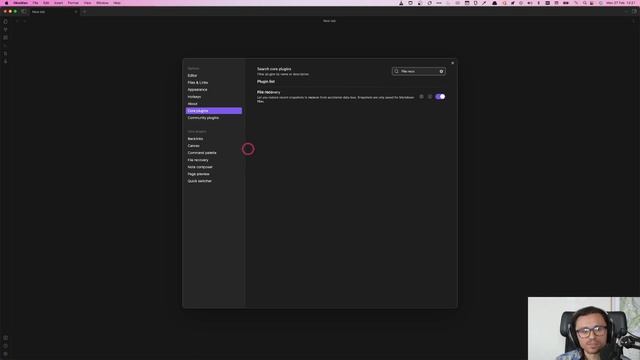The height and width of the screenshot is (360, 640).
Task: Open Page preview plugin settings
Action: (x=198, y=174)
